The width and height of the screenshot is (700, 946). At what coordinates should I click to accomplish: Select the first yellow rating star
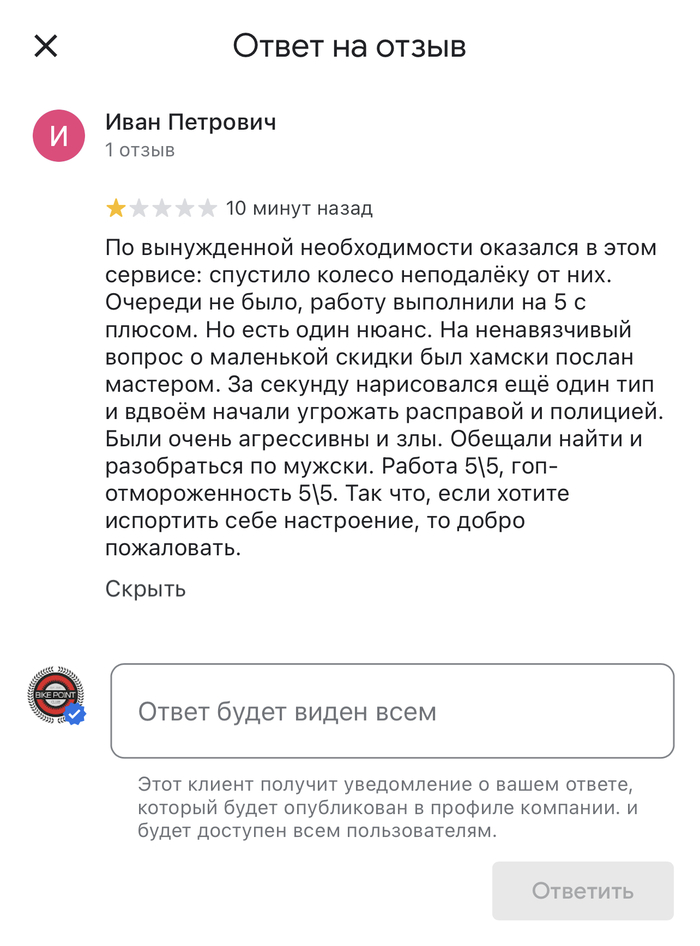click(x=116, y=208)
